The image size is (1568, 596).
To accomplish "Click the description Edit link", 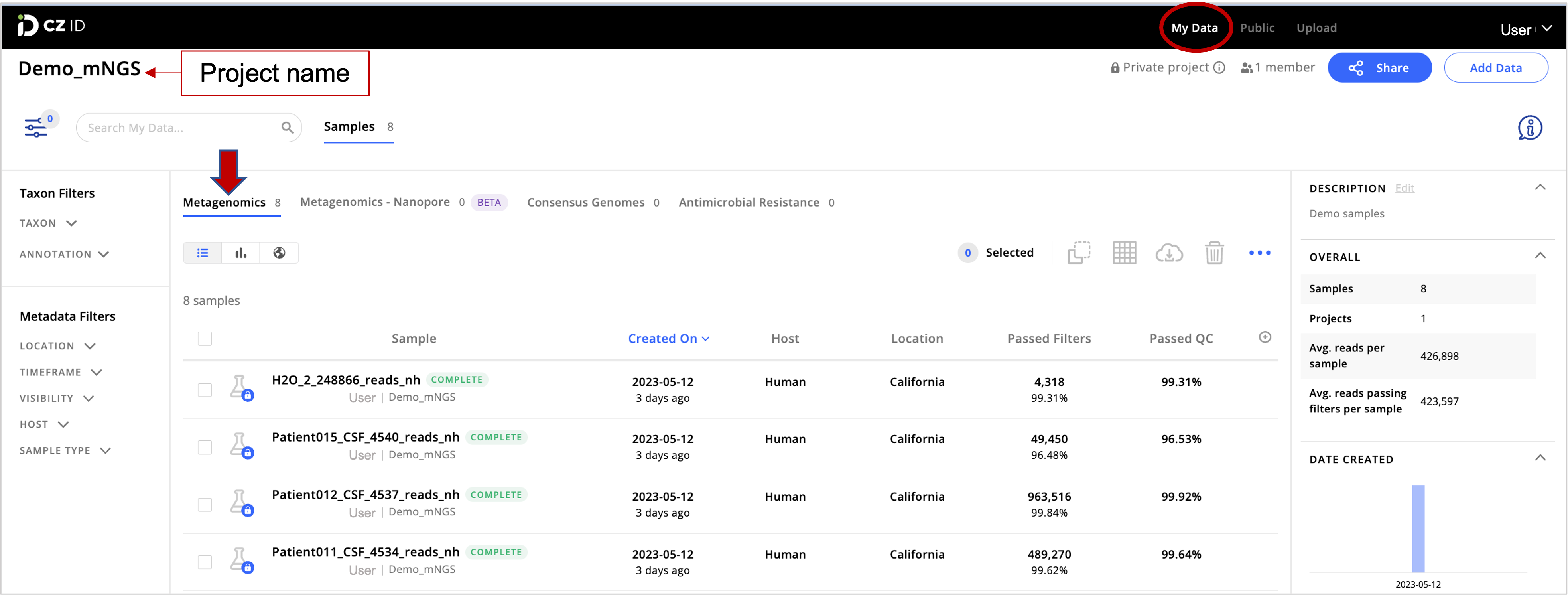I will point(1404,188).
